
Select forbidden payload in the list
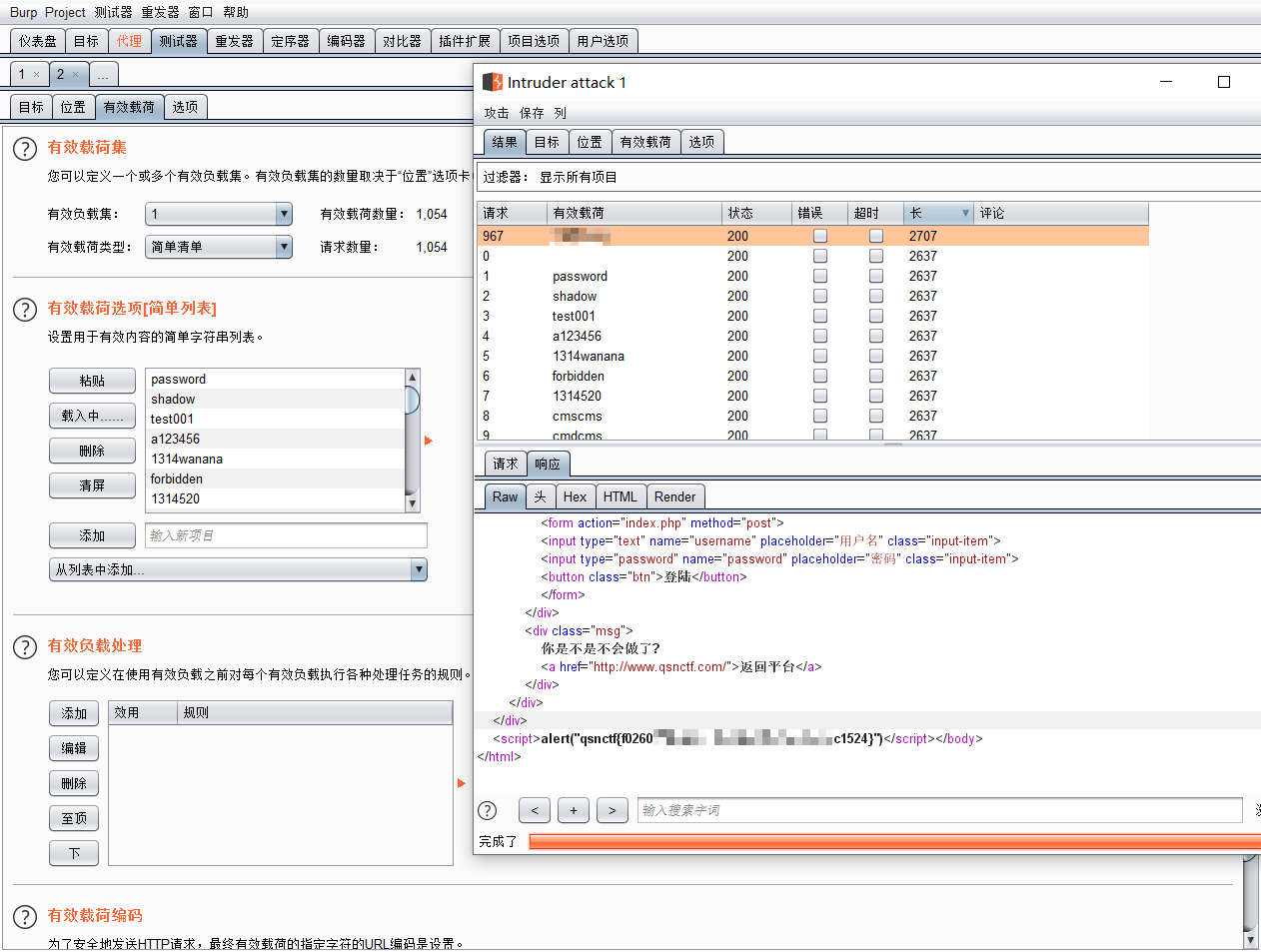tap(275, 478)
